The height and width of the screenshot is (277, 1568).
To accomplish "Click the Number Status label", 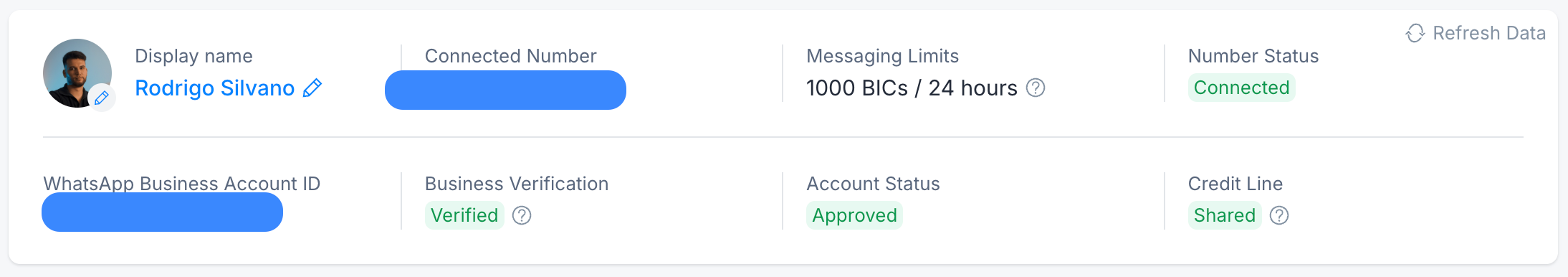I will click(1253, 56).
